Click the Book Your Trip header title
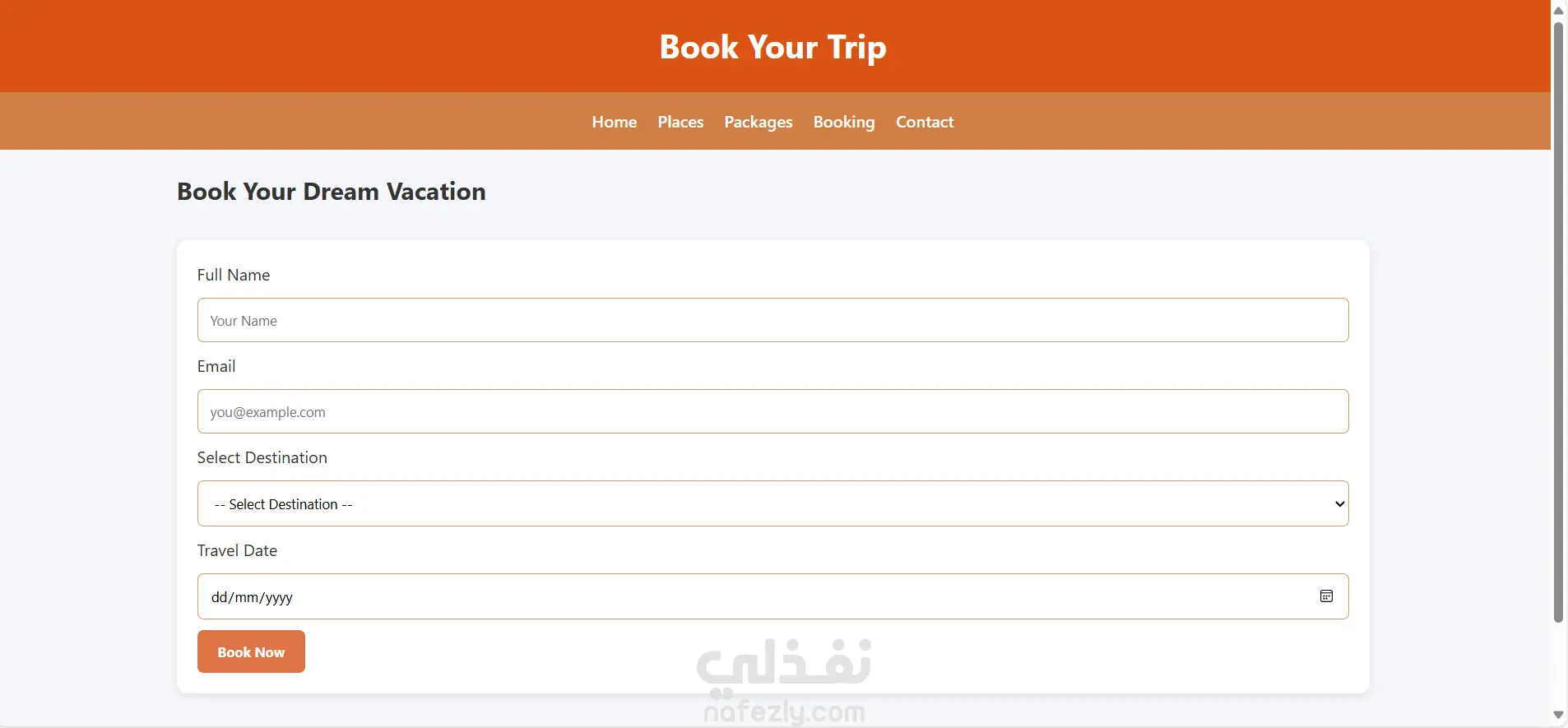This screenshot has height=728, width=1568. pyautogui.click(x=772, y=47)
